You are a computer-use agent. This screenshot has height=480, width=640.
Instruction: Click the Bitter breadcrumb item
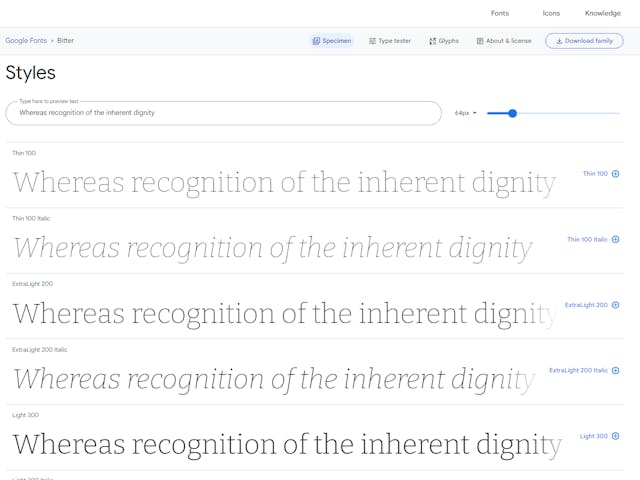(65, 40)
